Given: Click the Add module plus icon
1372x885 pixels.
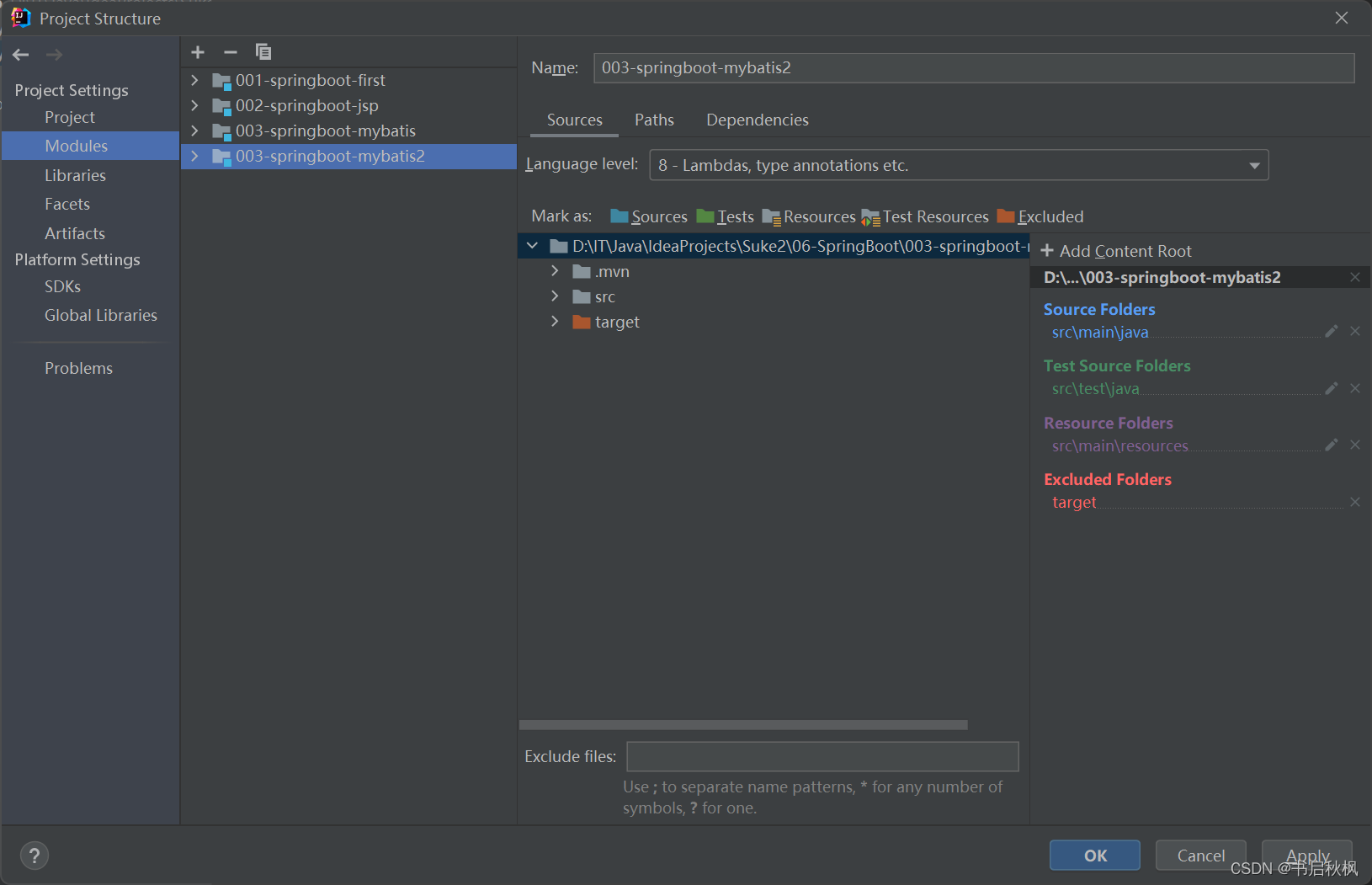Looking at the screenshot, I should [198, 52].
